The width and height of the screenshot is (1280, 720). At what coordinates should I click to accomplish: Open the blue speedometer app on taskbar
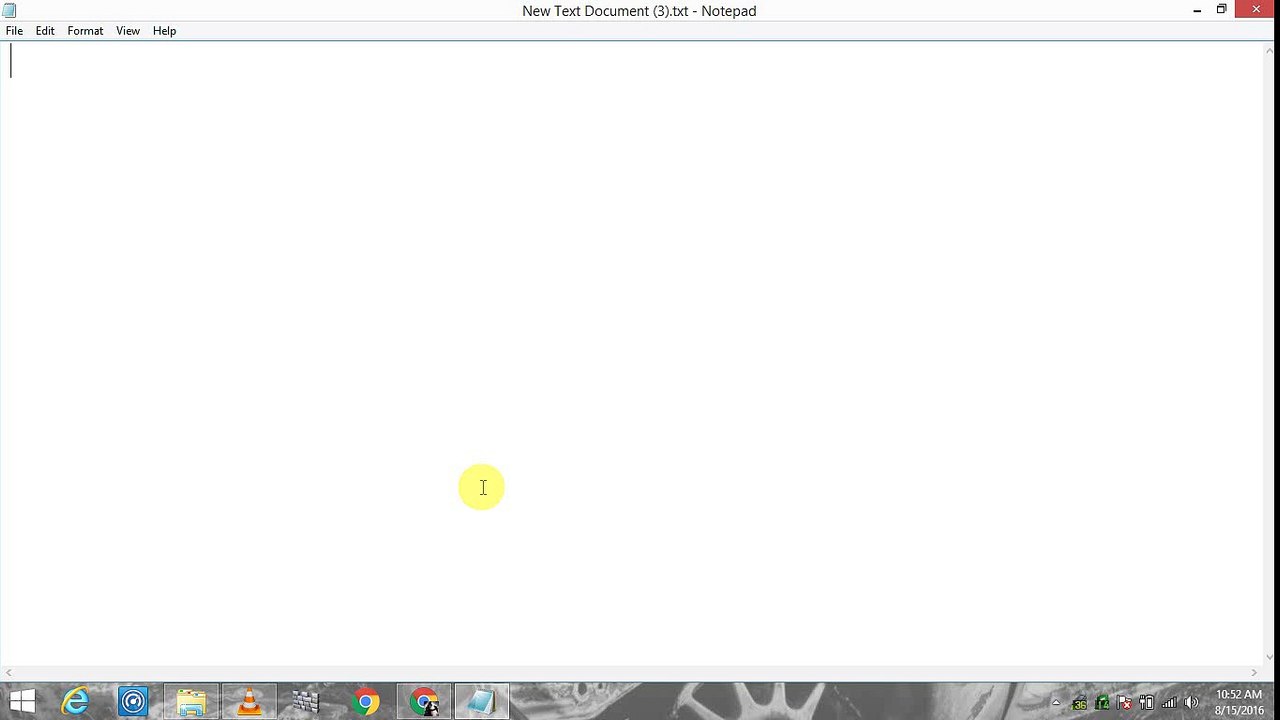(133, 702)
